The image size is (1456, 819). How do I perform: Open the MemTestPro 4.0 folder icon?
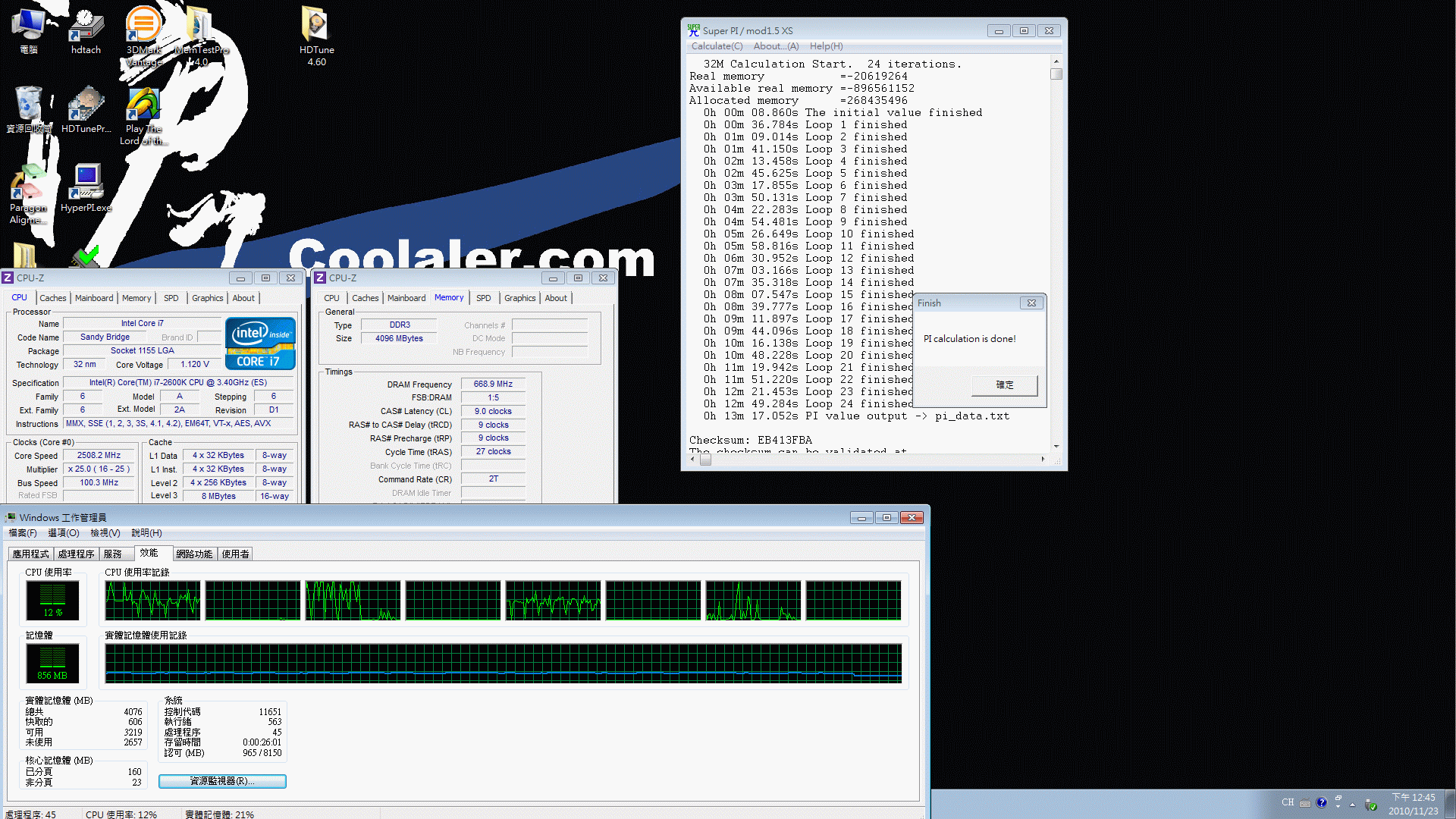click(200, 36)
